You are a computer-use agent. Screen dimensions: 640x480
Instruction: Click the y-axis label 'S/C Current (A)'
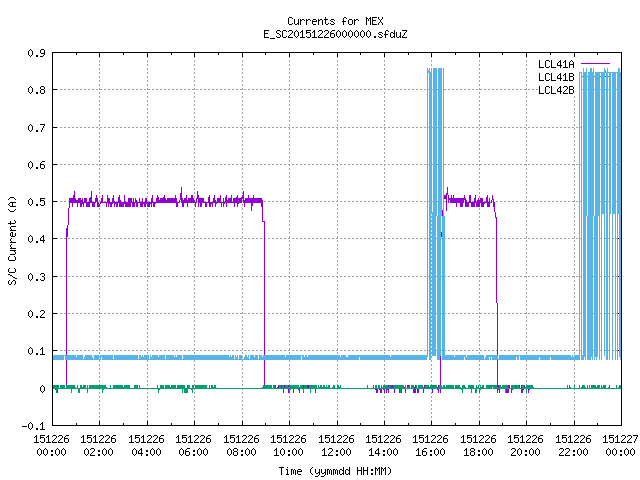click(12, 241)
